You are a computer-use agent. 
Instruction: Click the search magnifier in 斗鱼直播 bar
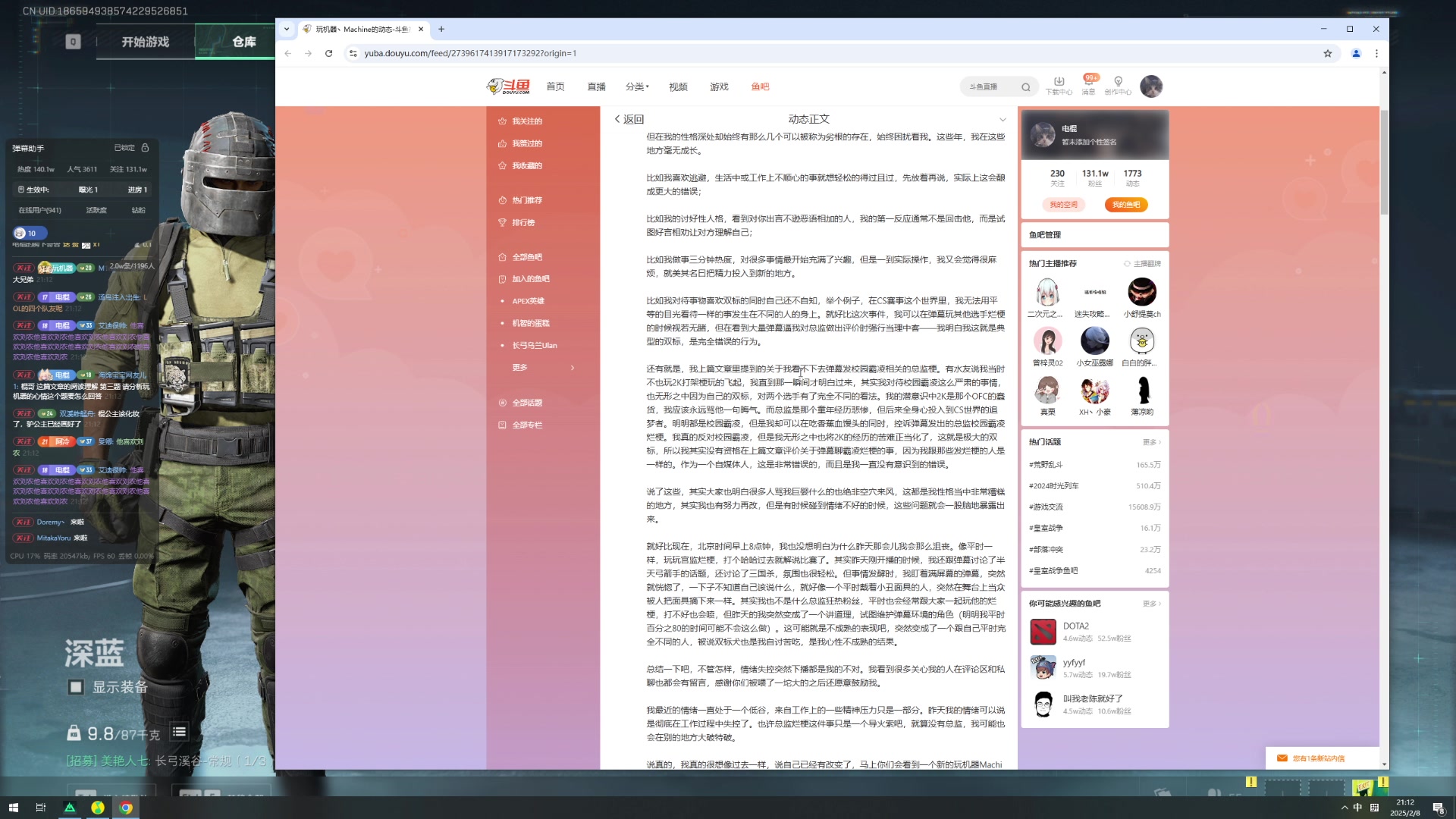point(1025,86)
